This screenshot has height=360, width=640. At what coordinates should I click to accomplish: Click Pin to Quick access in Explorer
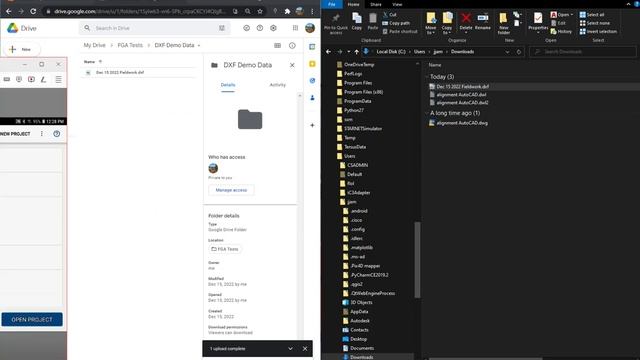(336, 24)
